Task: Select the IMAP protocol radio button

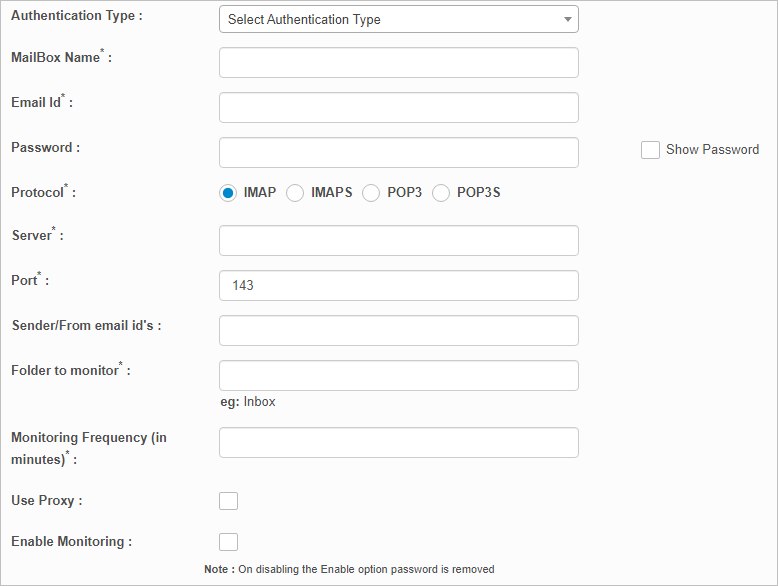Action: click(228, 193)
